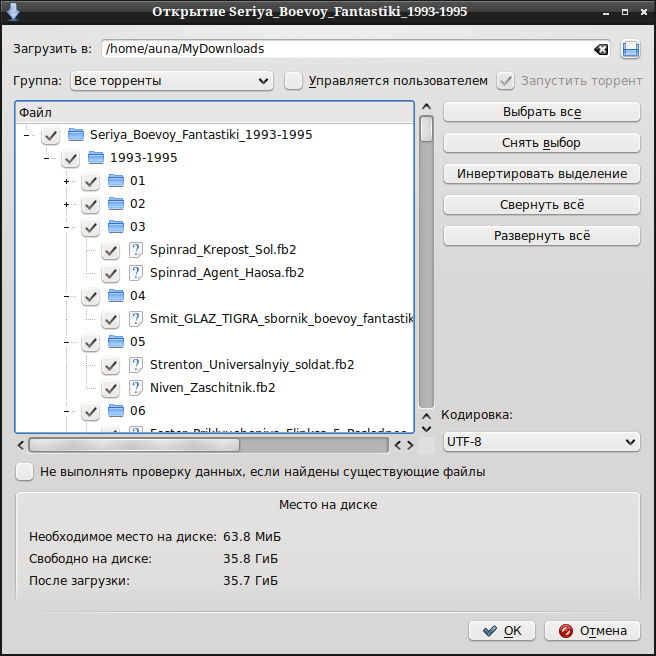The image size is (656, 656).
Task: Deselect Spinrad_Agent_Haosa.fb2 checkbox
Action: tap(110, 274)
